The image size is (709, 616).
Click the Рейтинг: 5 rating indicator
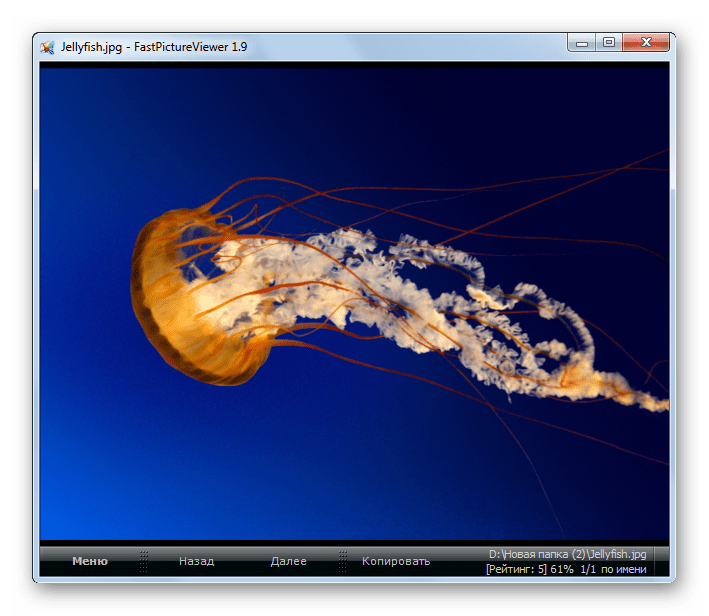click(517, 569)
